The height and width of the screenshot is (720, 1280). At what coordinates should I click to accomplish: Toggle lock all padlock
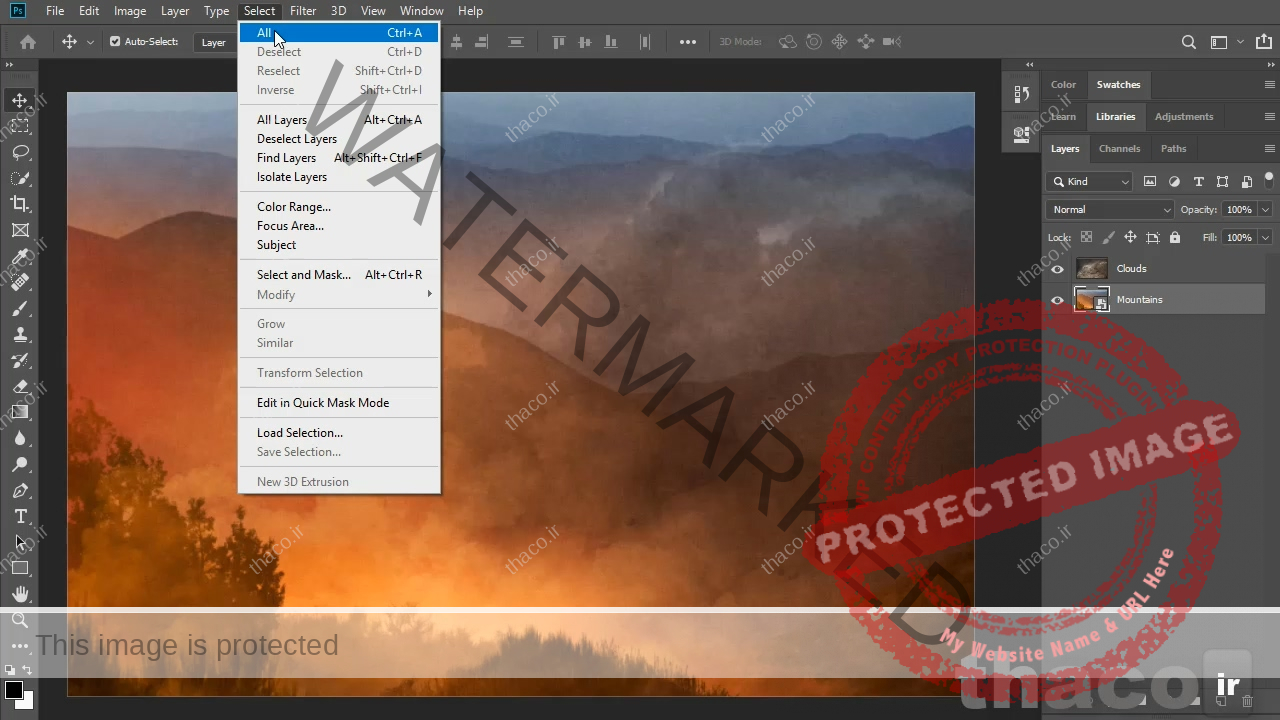[1175, 237]
